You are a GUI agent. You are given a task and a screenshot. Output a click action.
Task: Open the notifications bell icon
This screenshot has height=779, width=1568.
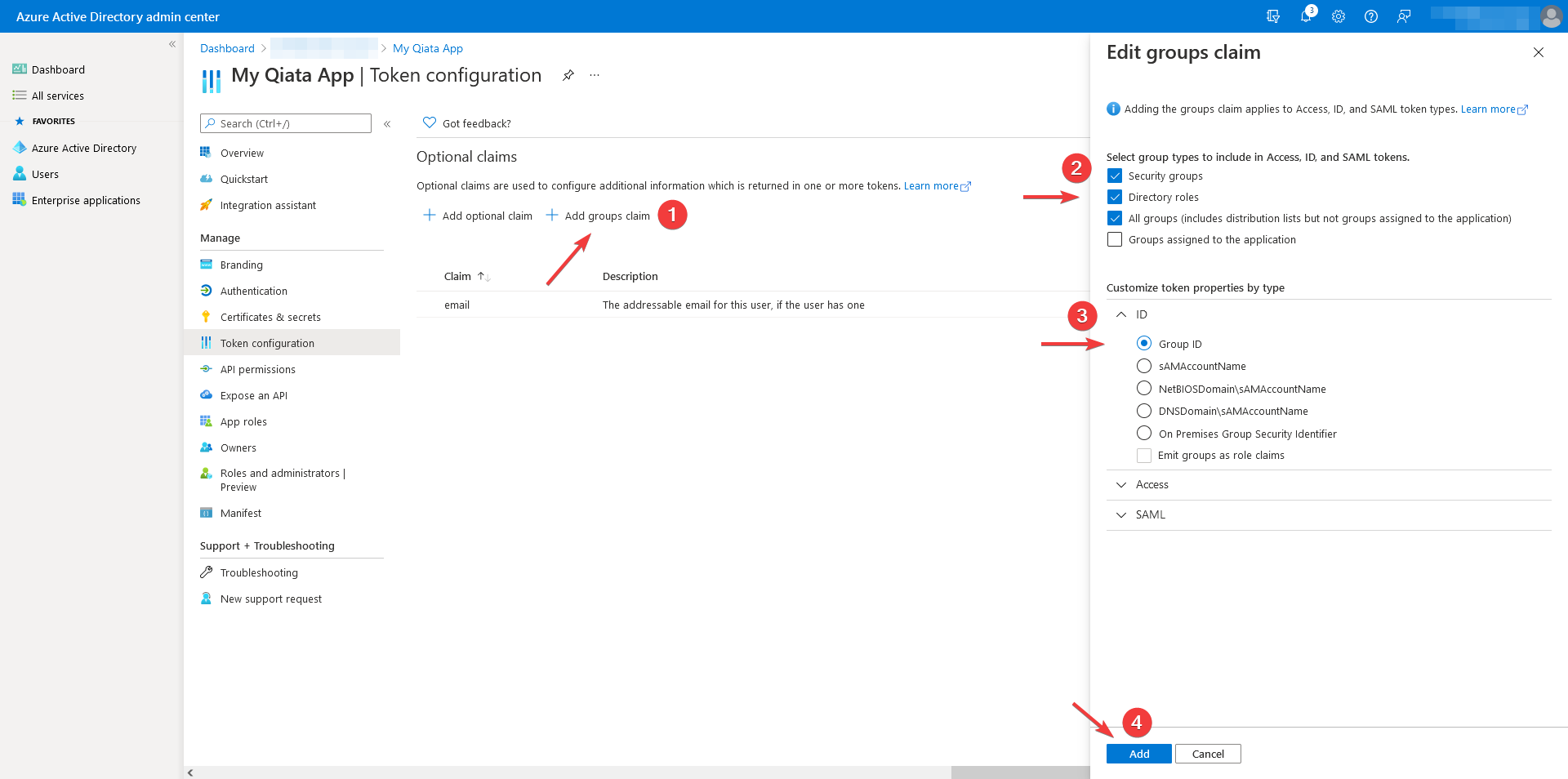(1306, 16)
